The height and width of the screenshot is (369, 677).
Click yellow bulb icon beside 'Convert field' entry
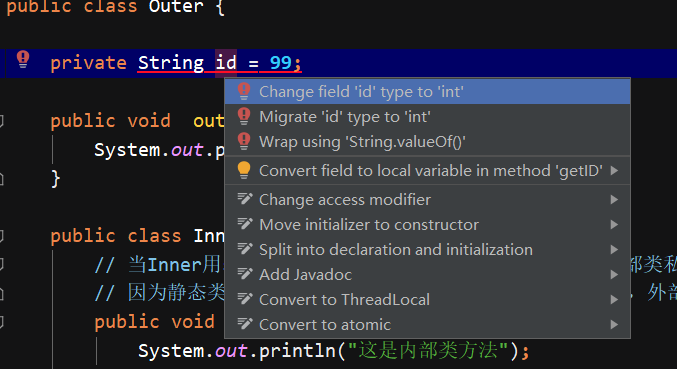(x=244, y=170)
